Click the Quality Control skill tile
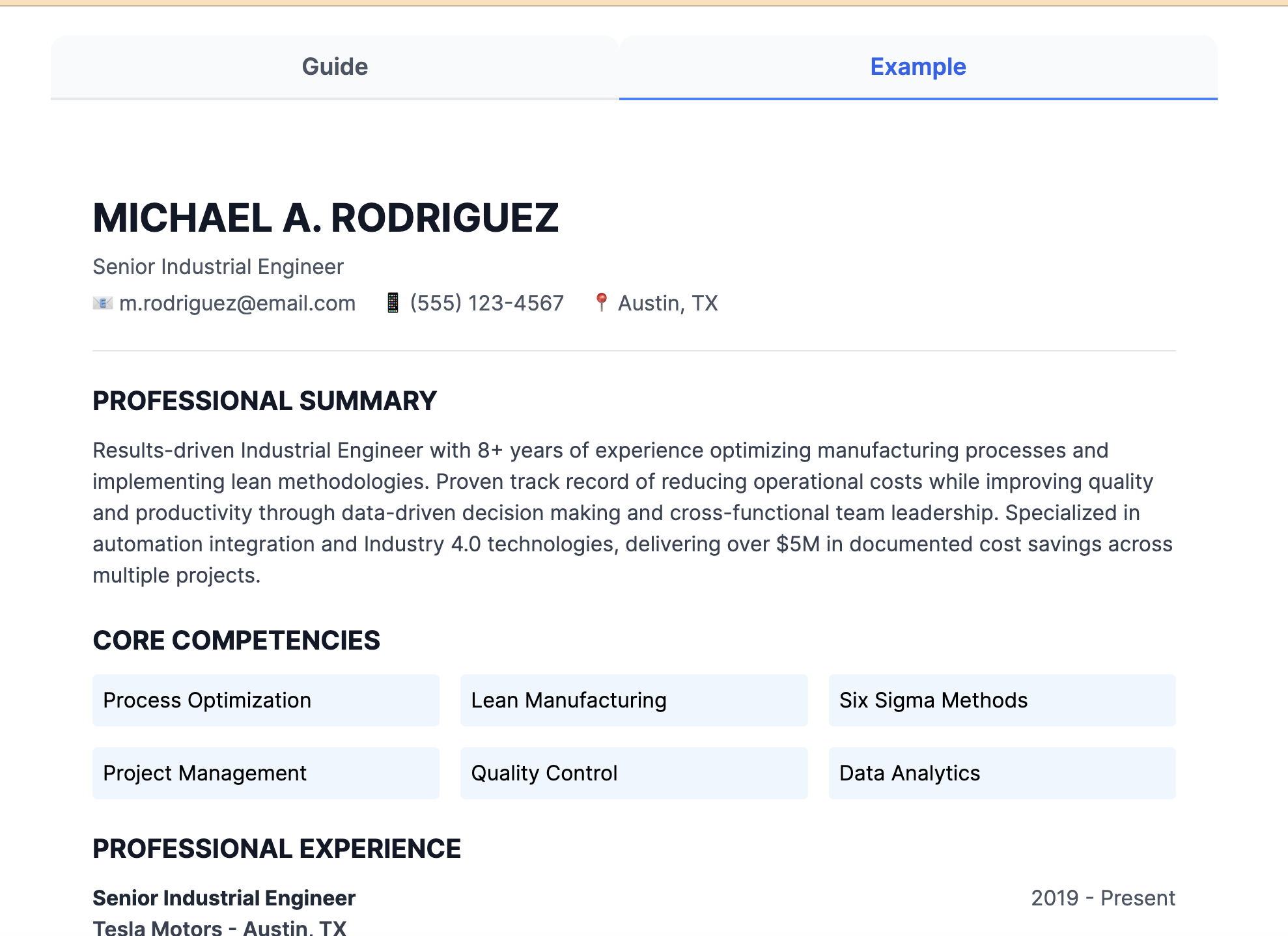This screenshot has height=936, width=1288. tap(634, 773)
